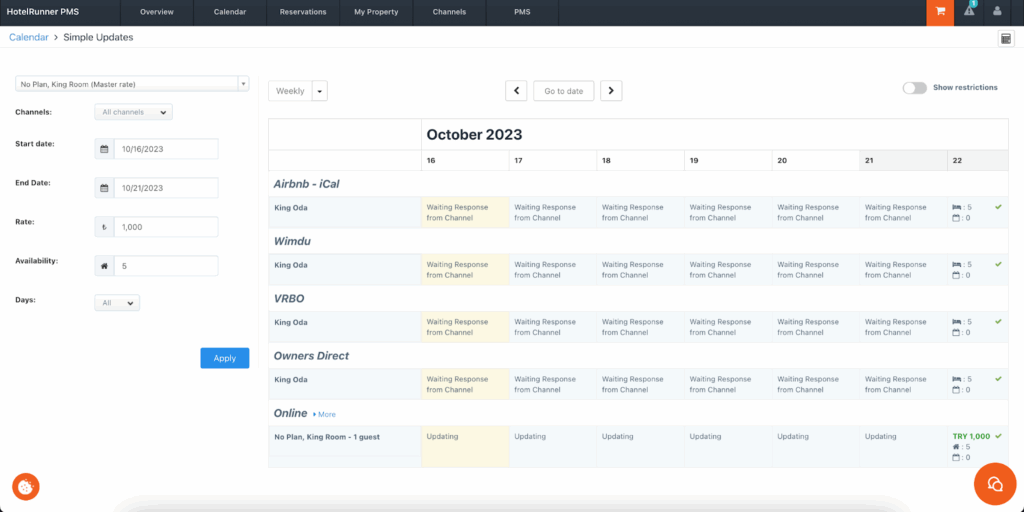Screen dimensions: 1024x512
Task: Click the calculator icon below the header
Action: tap(1006, 38)
